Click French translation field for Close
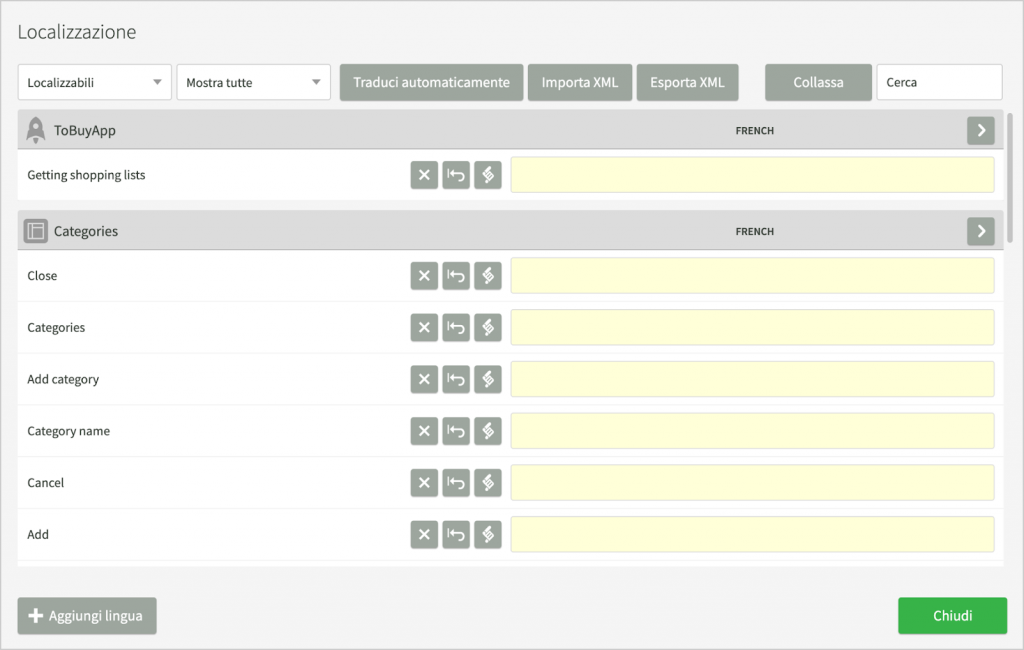 (752, 276)
